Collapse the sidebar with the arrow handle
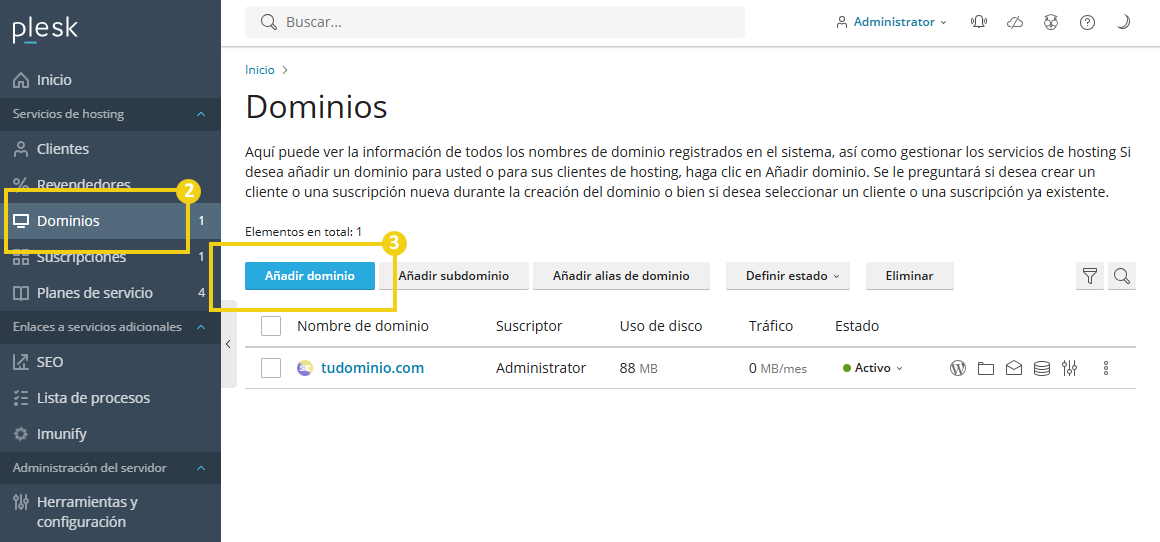Image resolution: width=1160 pixels, height=542 pixels. click(229, 344)
